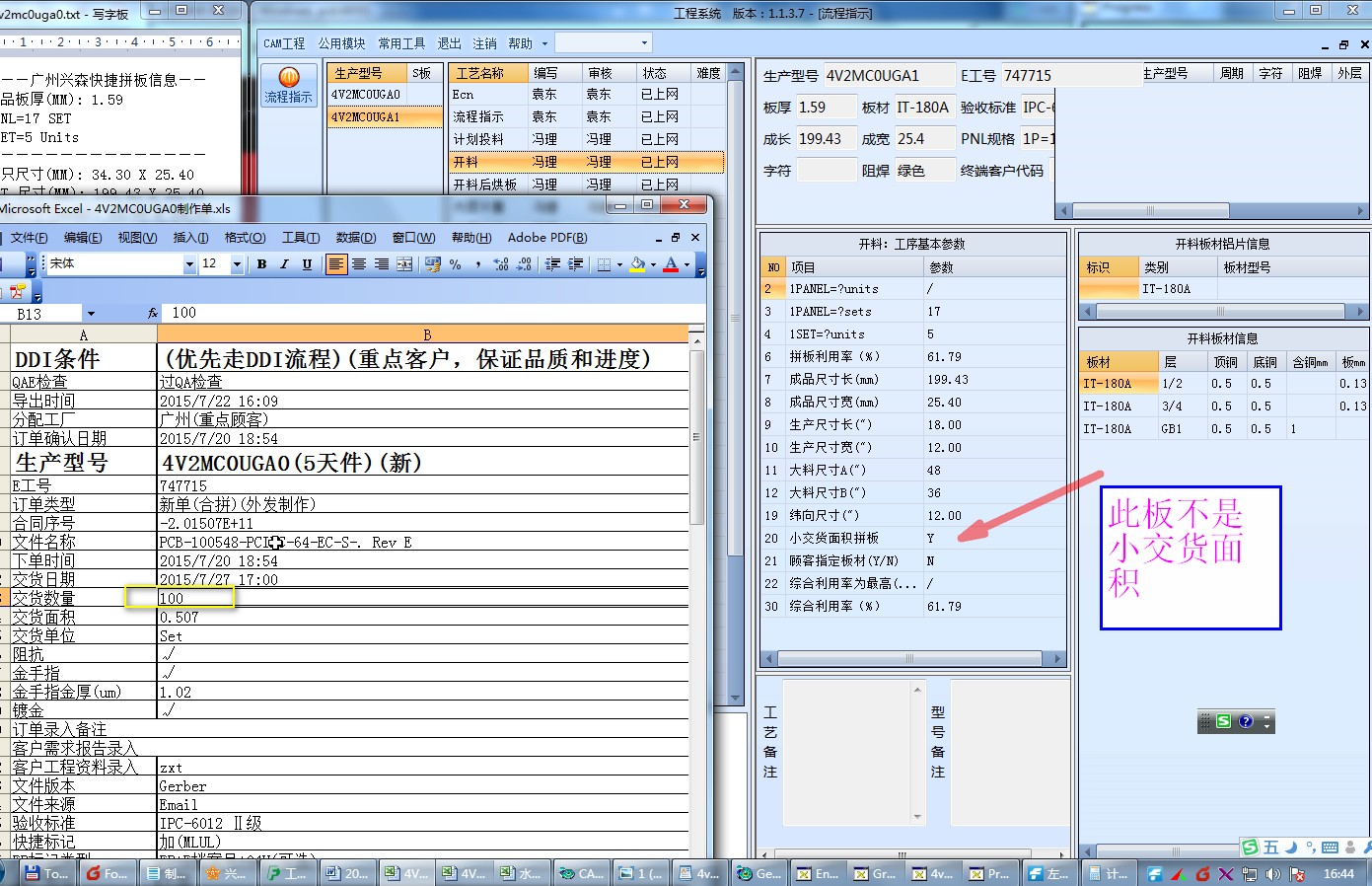Viewport: 1372px width, 886px height.
Task: Click Merge and Center icon
Action: [x=404, y=264]
